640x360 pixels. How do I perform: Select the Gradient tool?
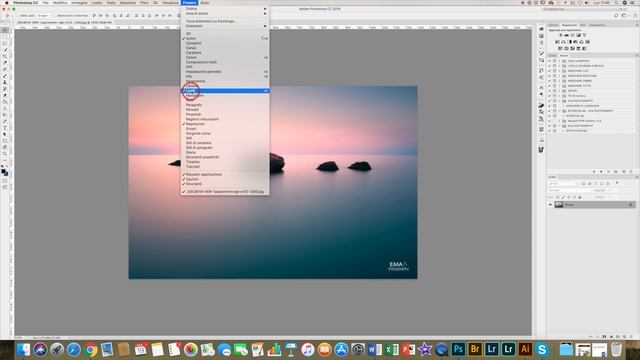(x=5, y=102)
